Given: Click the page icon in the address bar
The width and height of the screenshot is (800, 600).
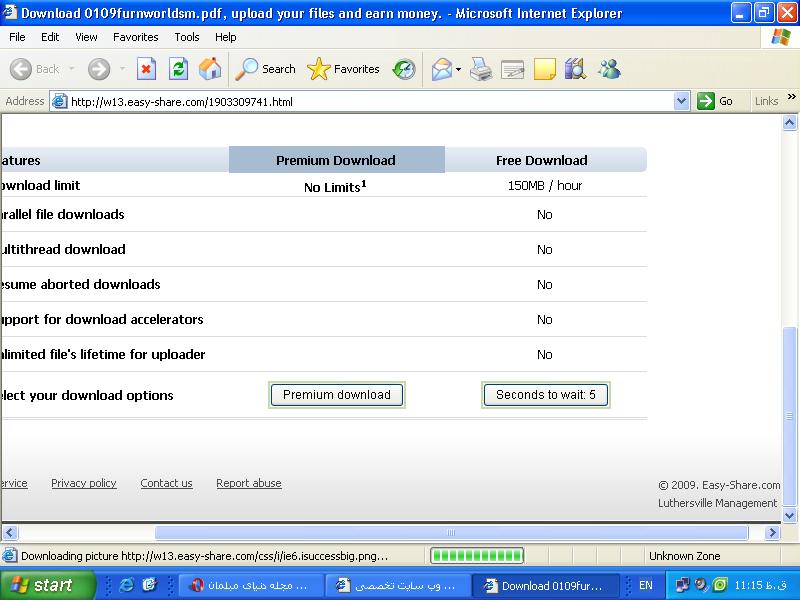Looking at the screenshot, I should (x=60, y=101).
